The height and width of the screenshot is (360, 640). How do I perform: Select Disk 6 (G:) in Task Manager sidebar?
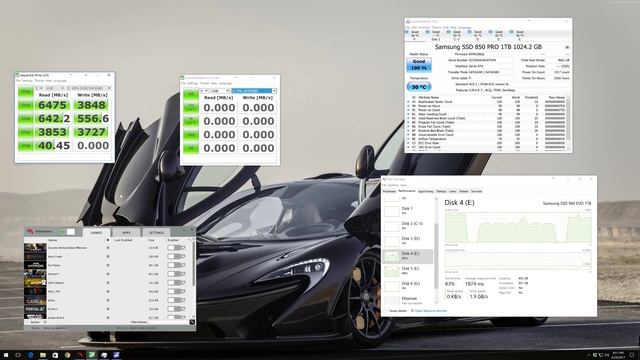[407, 286]
